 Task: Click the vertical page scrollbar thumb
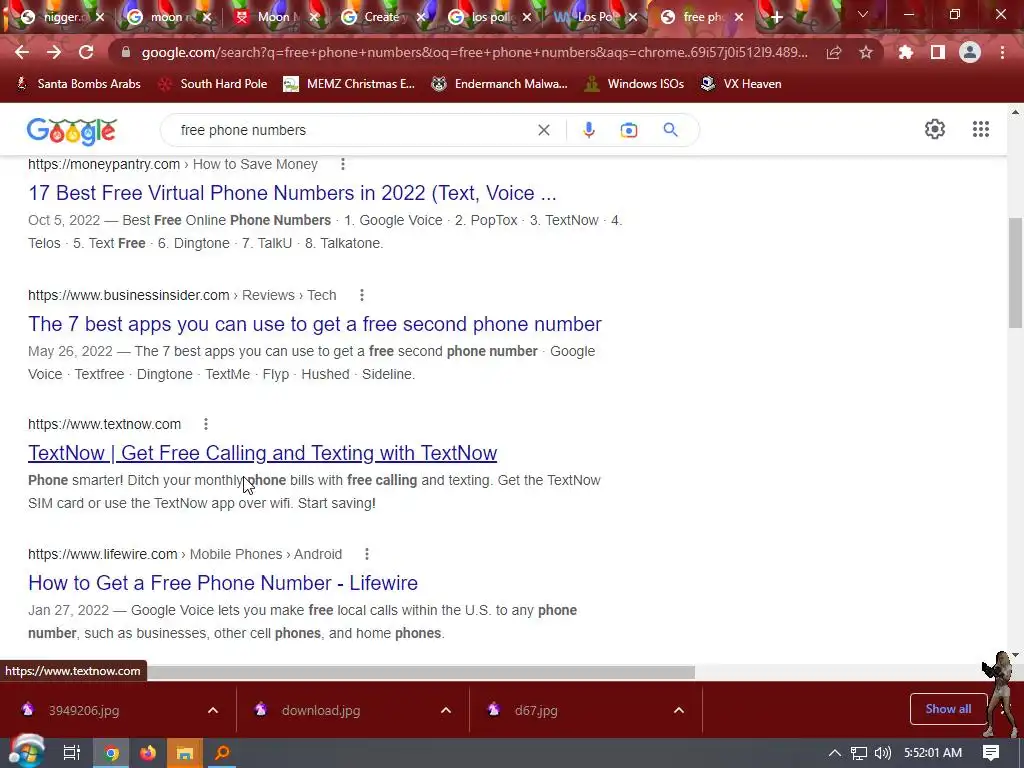(1016, 273)
